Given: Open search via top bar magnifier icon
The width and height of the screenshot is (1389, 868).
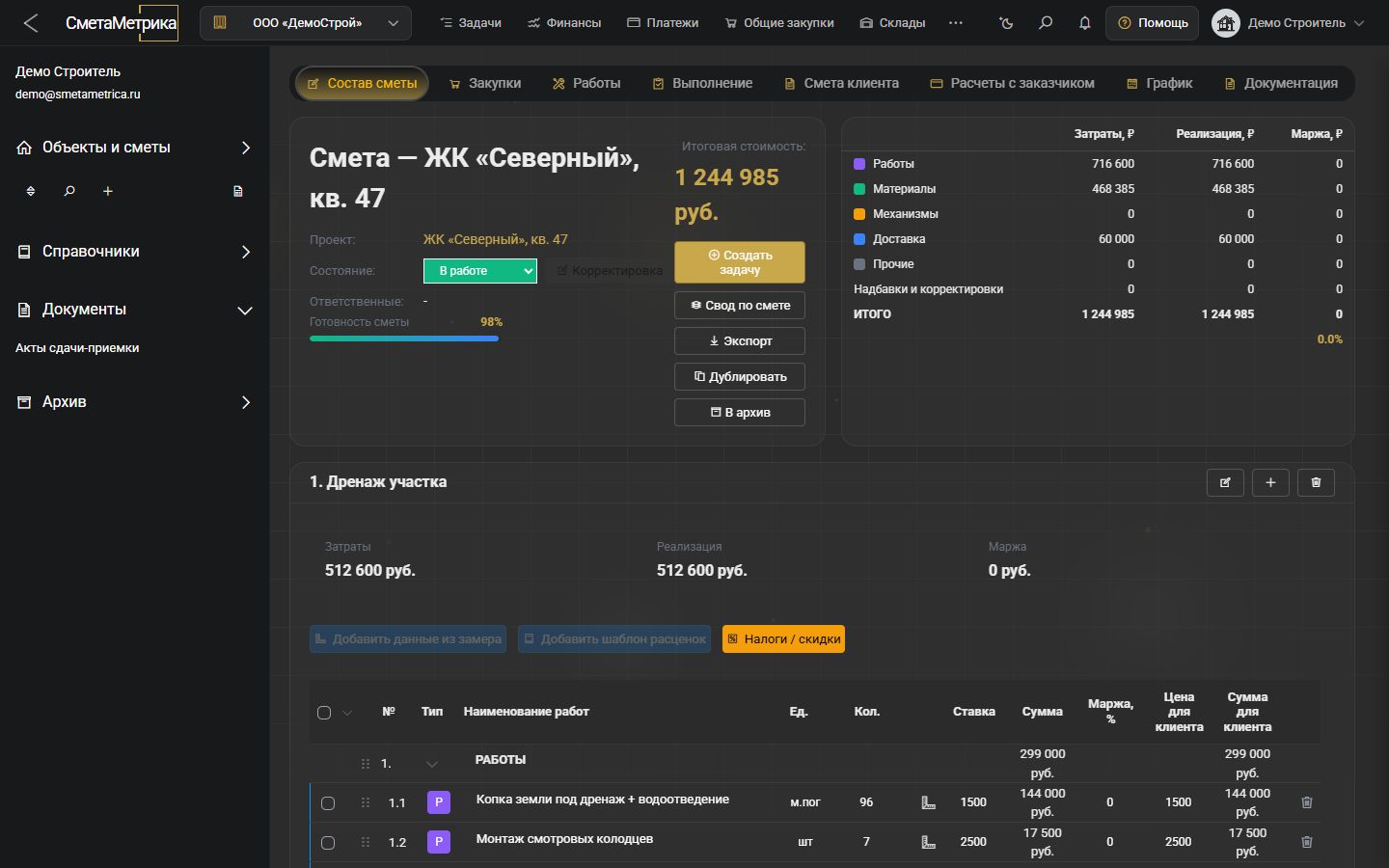Looking at the screenshot, I should (1046, 23).
